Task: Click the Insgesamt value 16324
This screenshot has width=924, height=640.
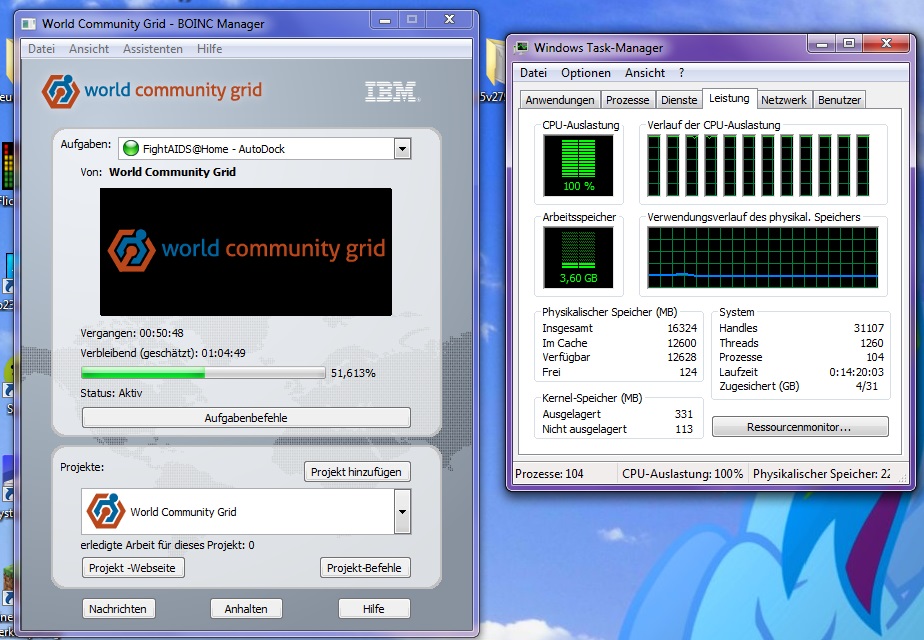Action: [682, 328]
